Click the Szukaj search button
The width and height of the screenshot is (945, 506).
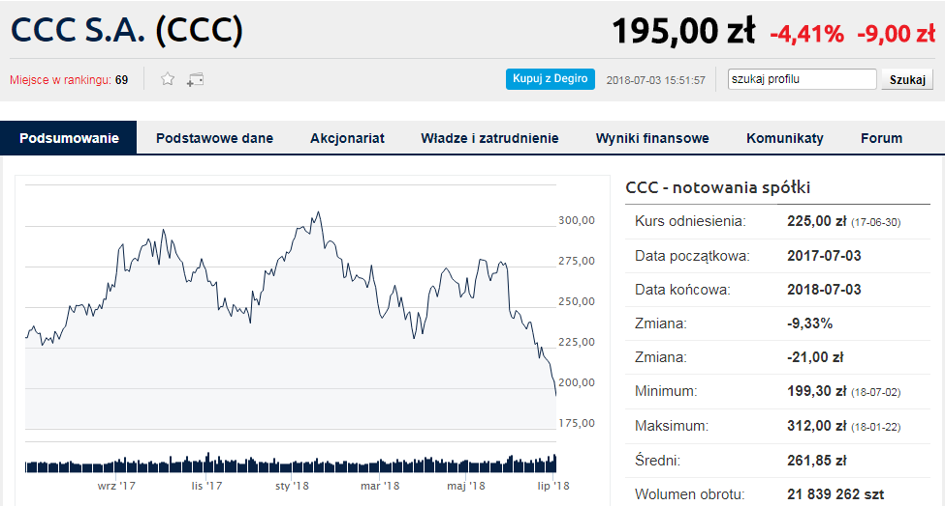coord(907,80)
